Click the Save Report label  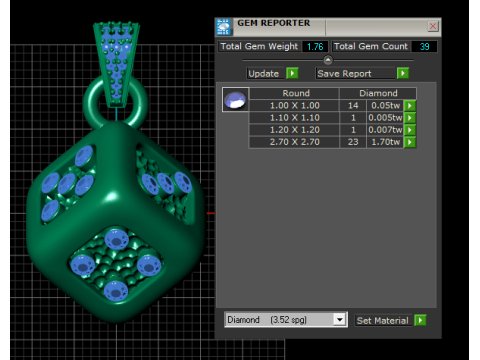coord(355,73)
